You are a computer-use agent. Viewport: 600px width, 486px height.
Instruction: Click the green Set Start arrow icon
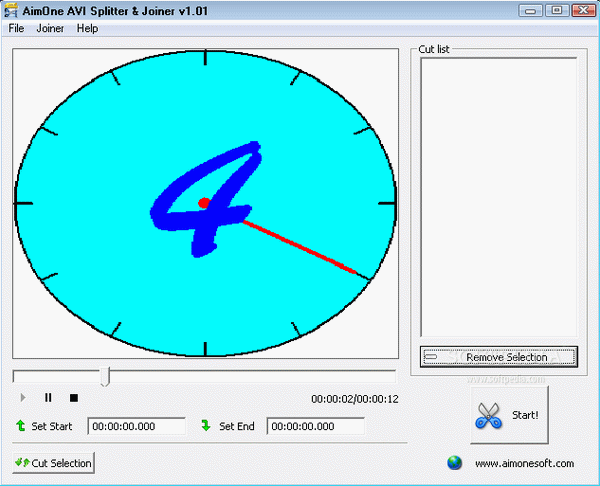coord(21,426)
